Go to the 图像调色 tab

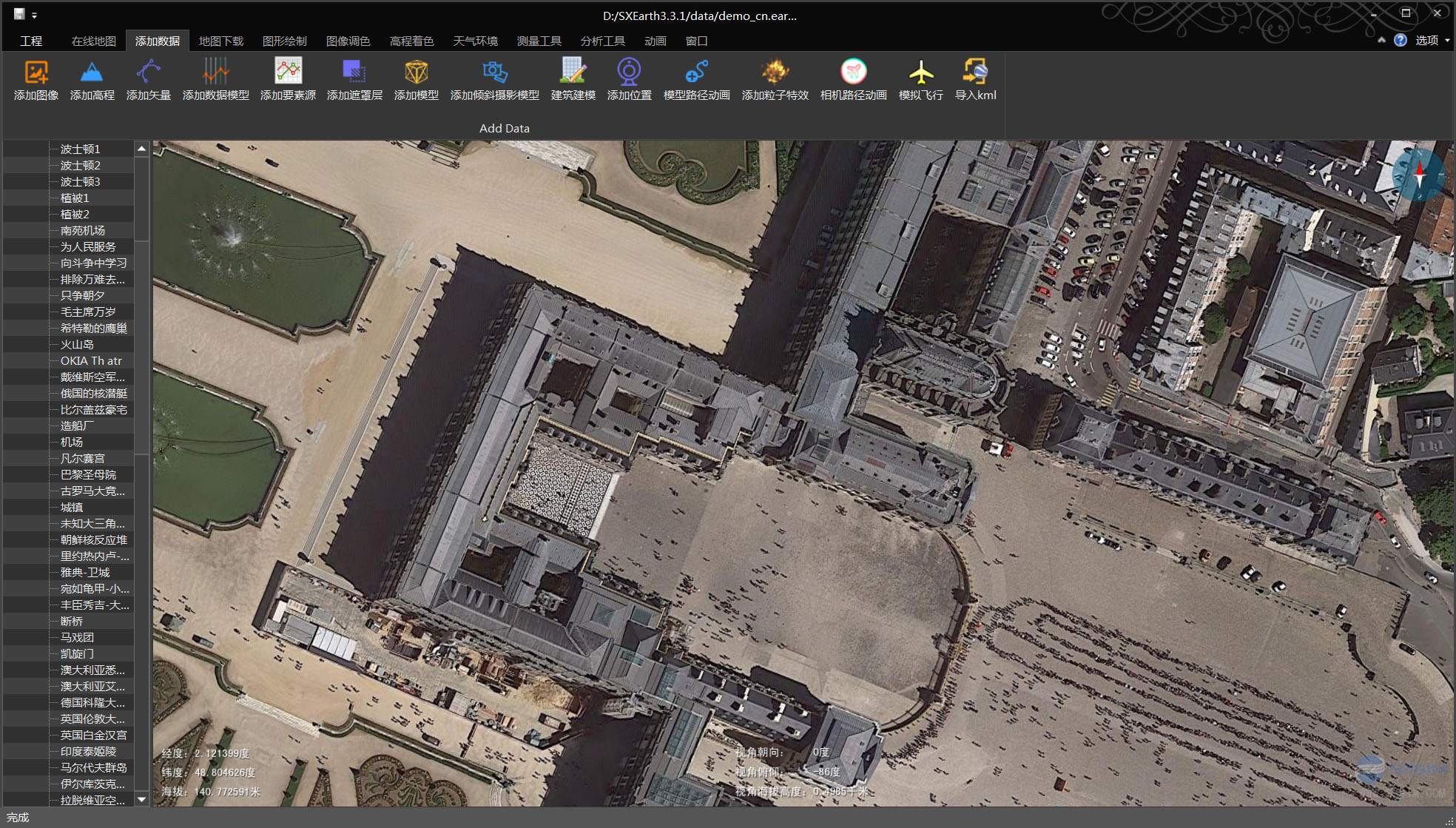click(x=348, y=41)
